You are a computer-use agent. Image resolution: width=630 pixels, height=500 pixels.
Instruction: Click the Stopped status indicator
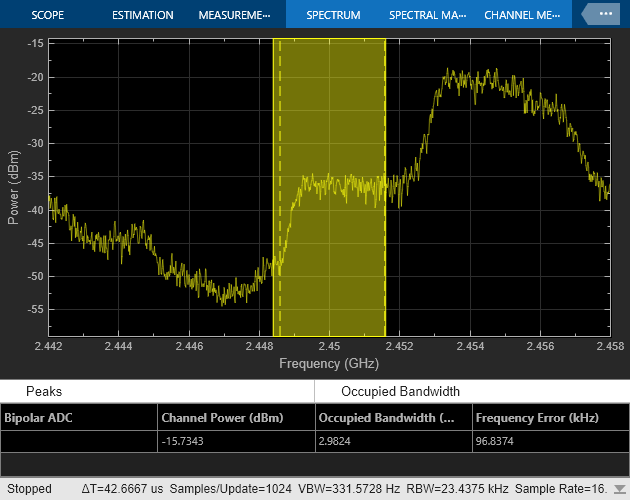tap(30, 489)
